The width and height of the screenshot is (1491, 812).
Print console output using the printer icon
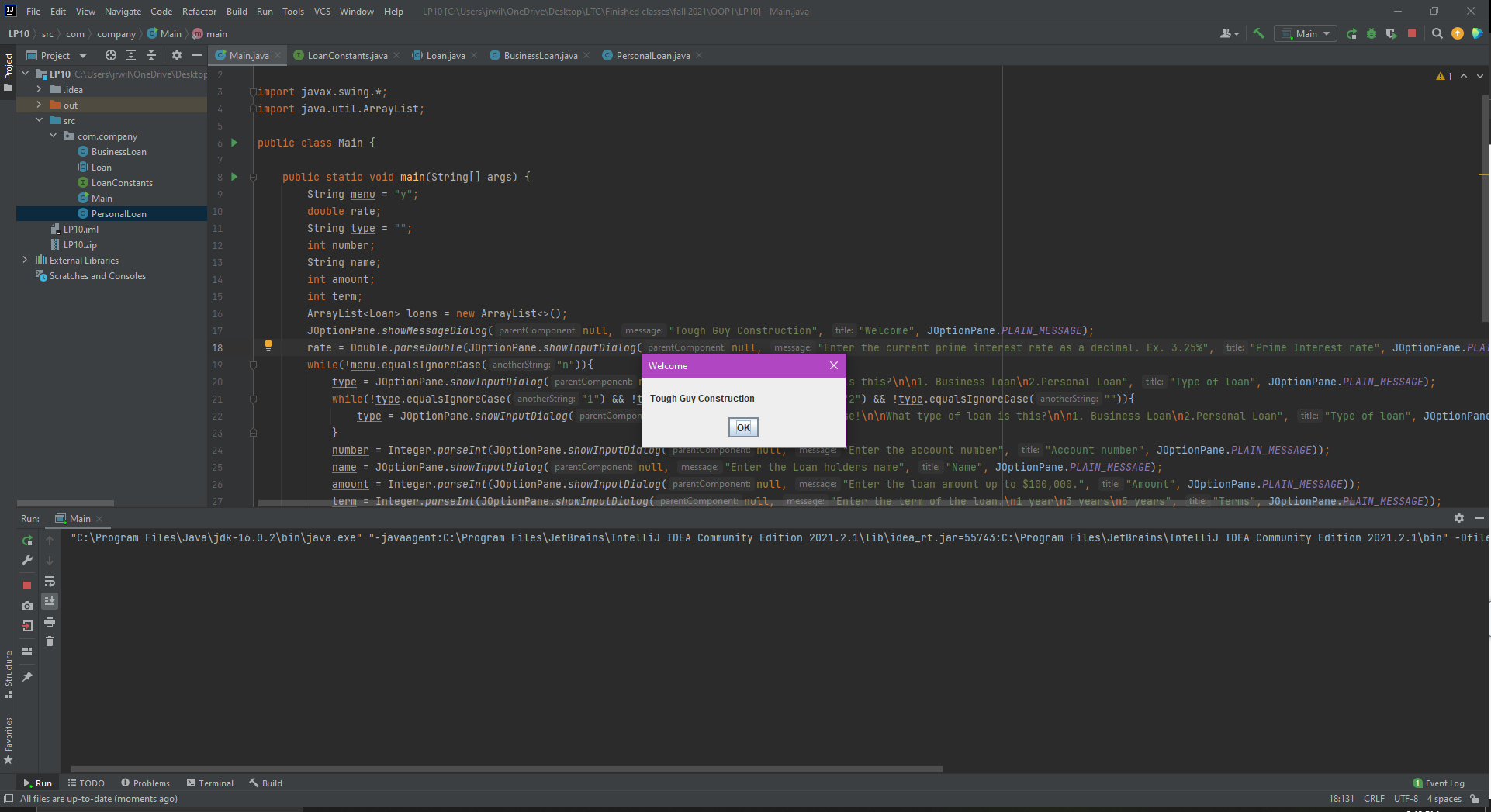[x=50, y=621]
